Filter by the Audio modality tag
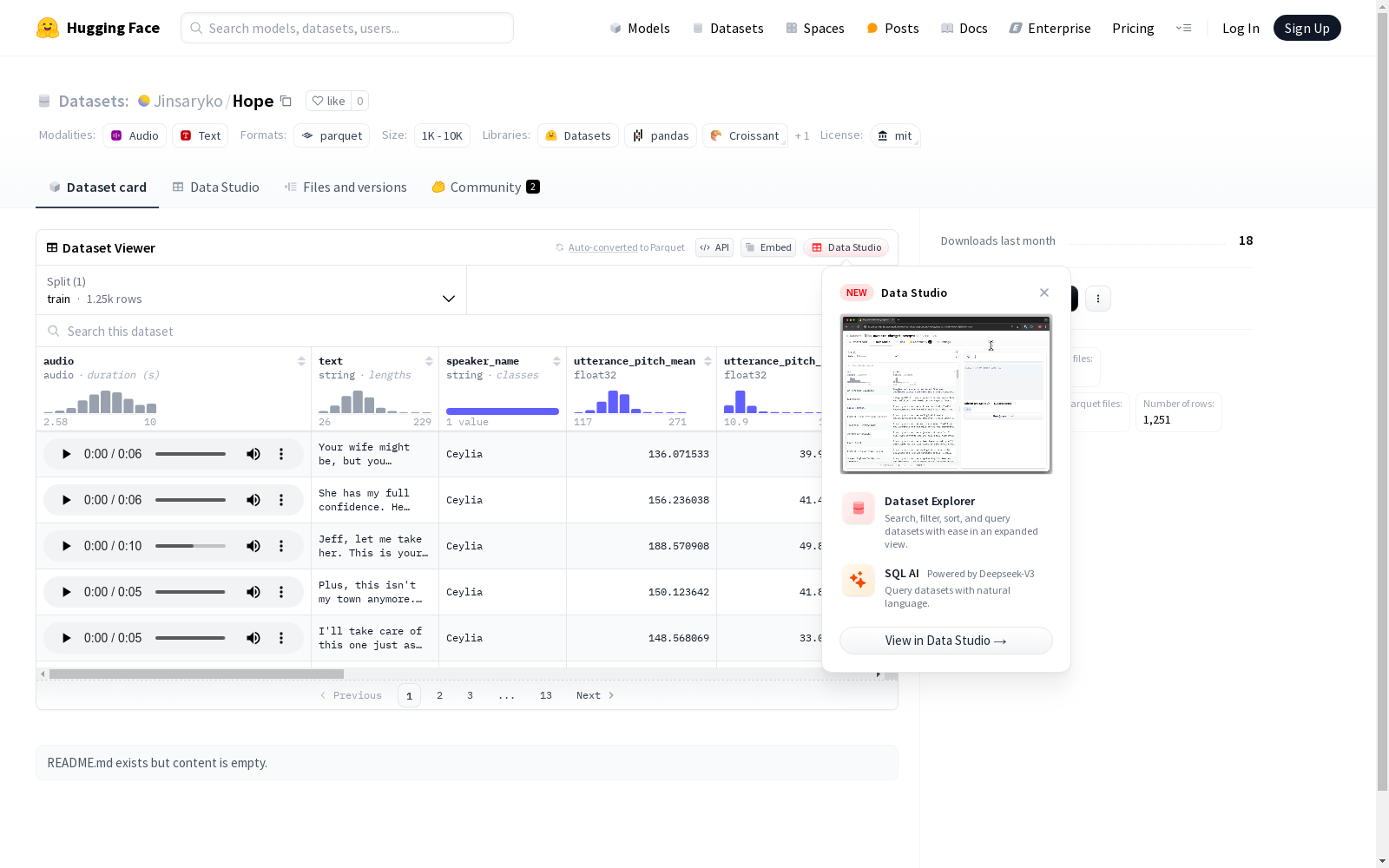The height and width of the screenshot is (868, 1389). 135,135
